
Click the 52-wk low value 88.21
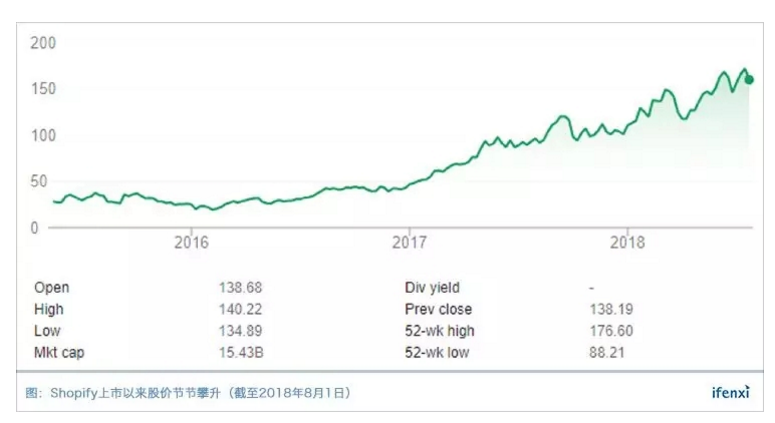tap(607, 353)
